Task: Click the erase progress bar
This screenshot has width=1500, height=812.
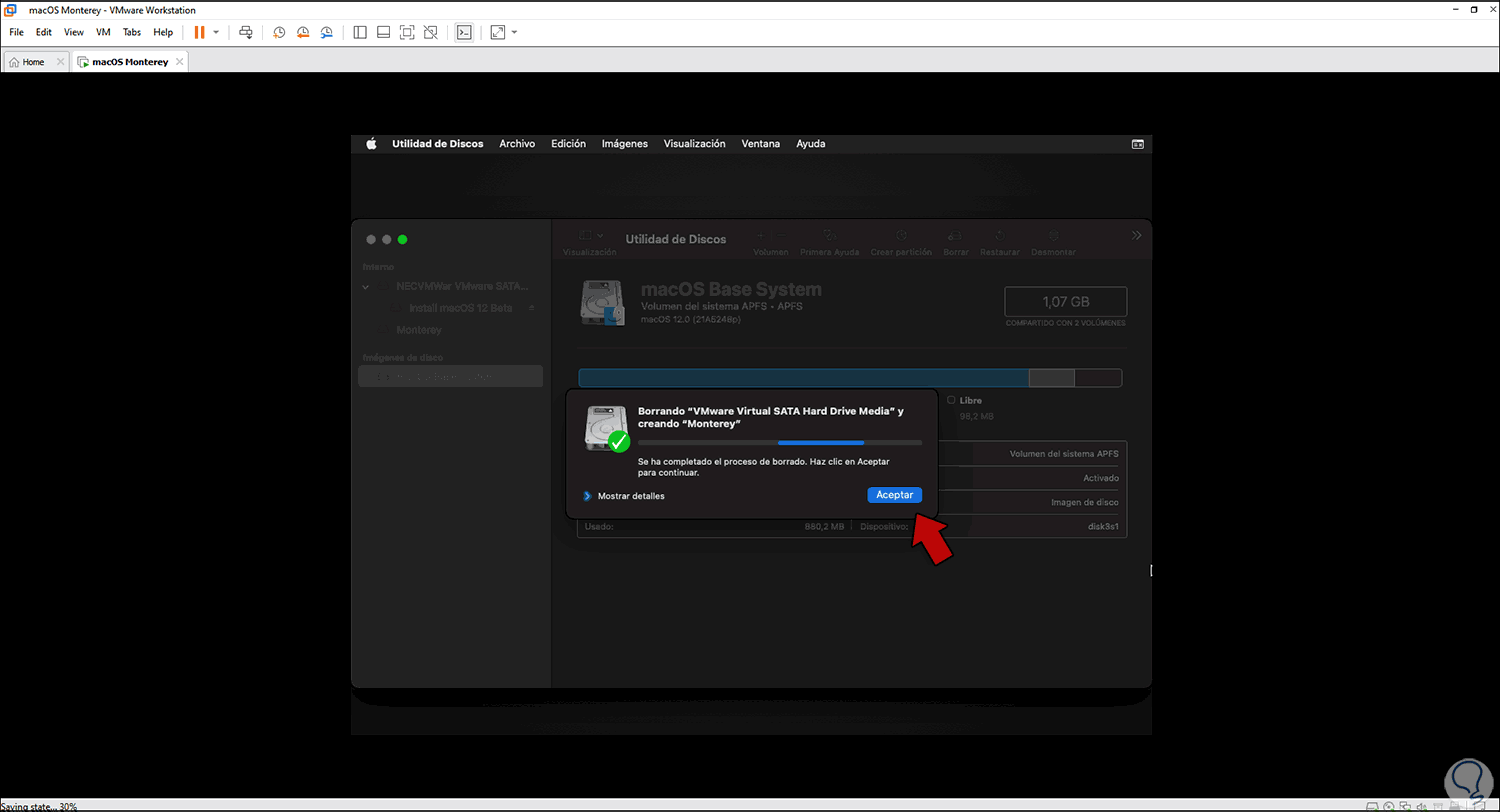Action: [x=780, y=442]
